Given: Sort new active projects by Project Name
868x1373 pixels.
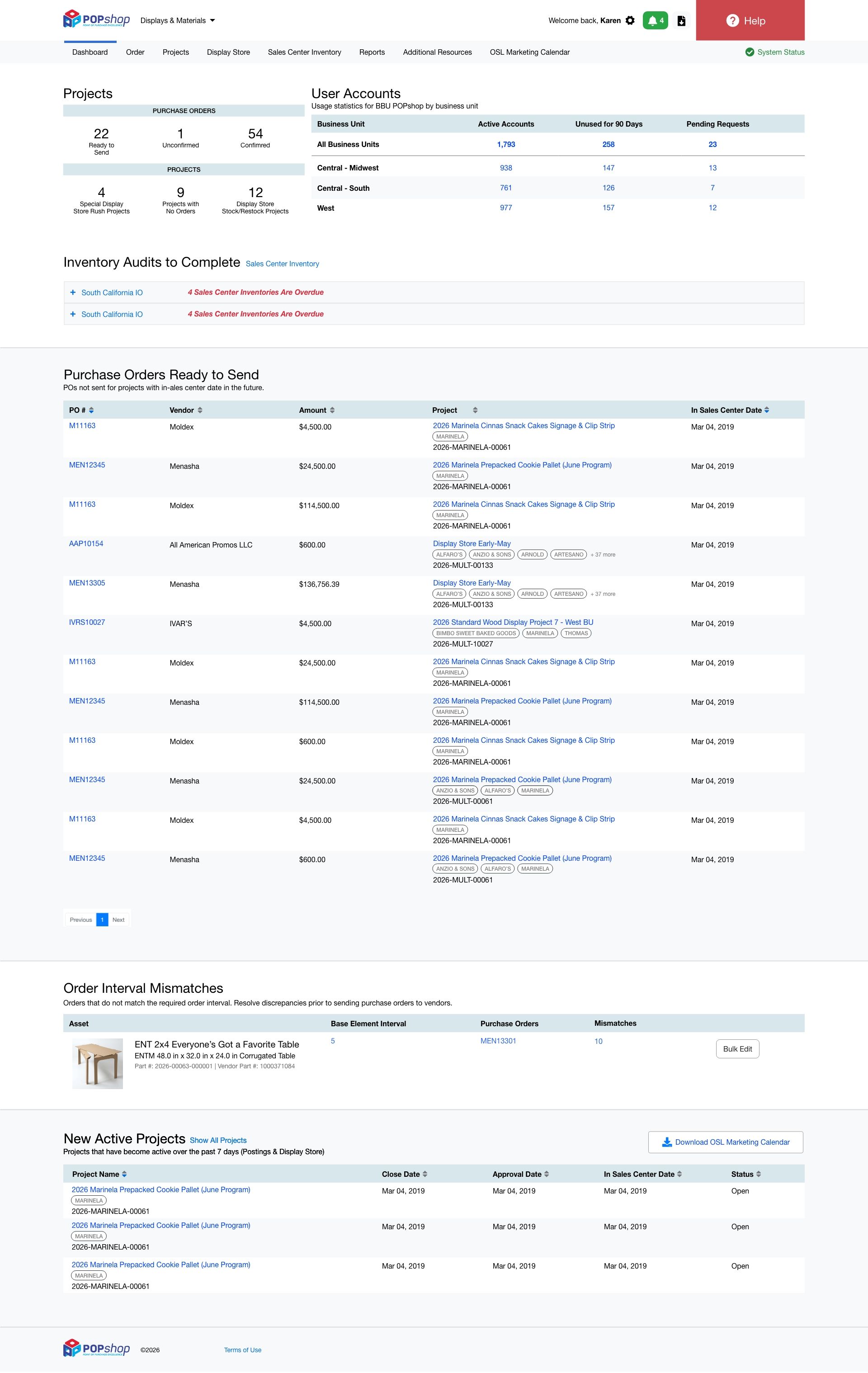Looking at the screenshot, I should coord(124,1174).
